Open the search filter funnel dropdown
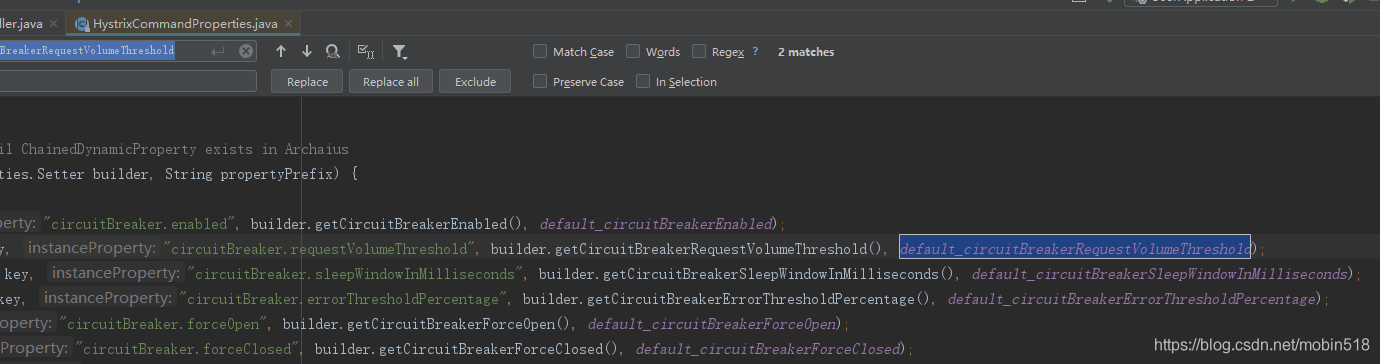 (399, 51)
